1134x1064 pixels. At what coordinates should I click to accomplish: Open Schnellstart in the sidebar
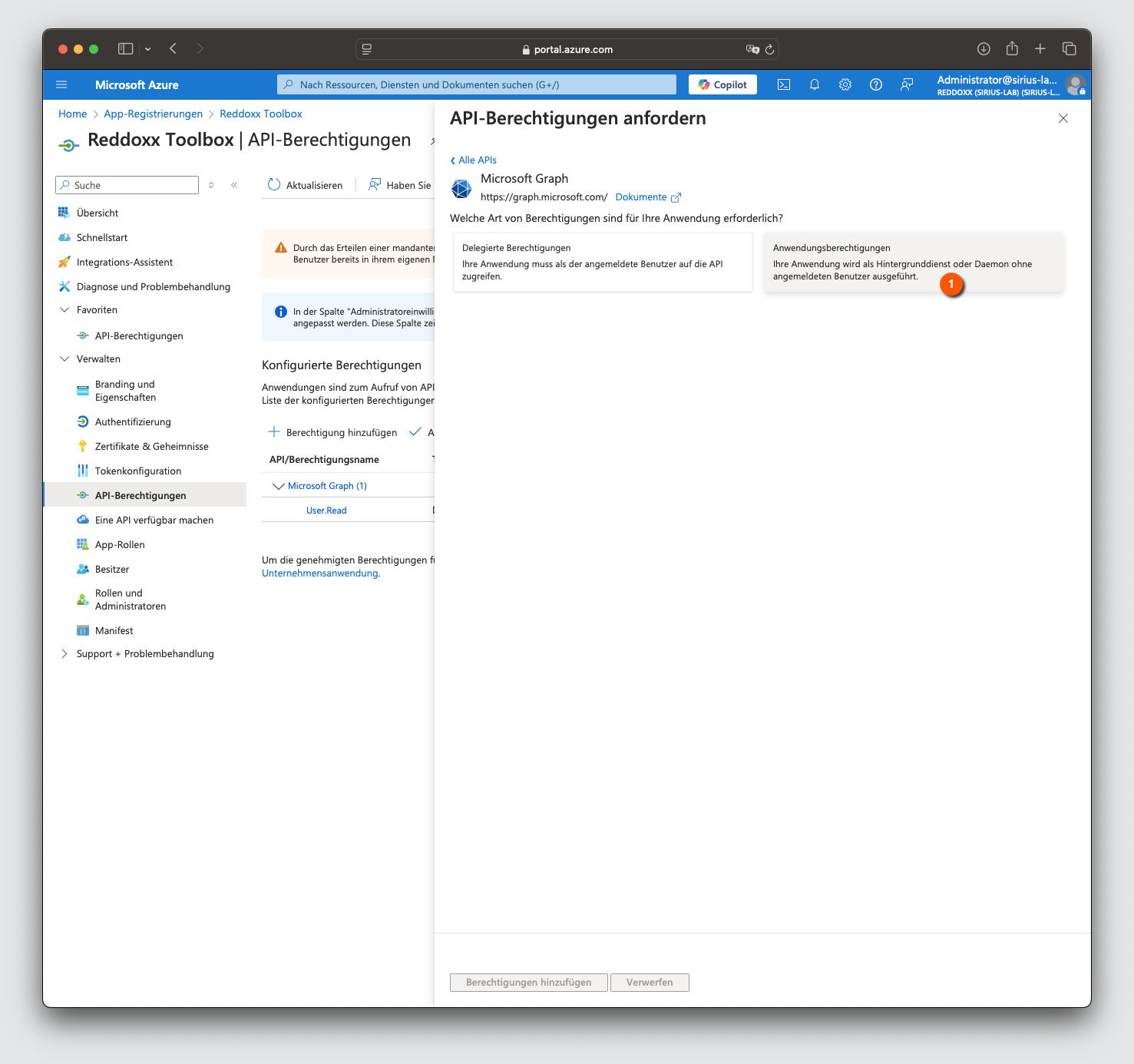pyautogui.click(x=102, y=237)
